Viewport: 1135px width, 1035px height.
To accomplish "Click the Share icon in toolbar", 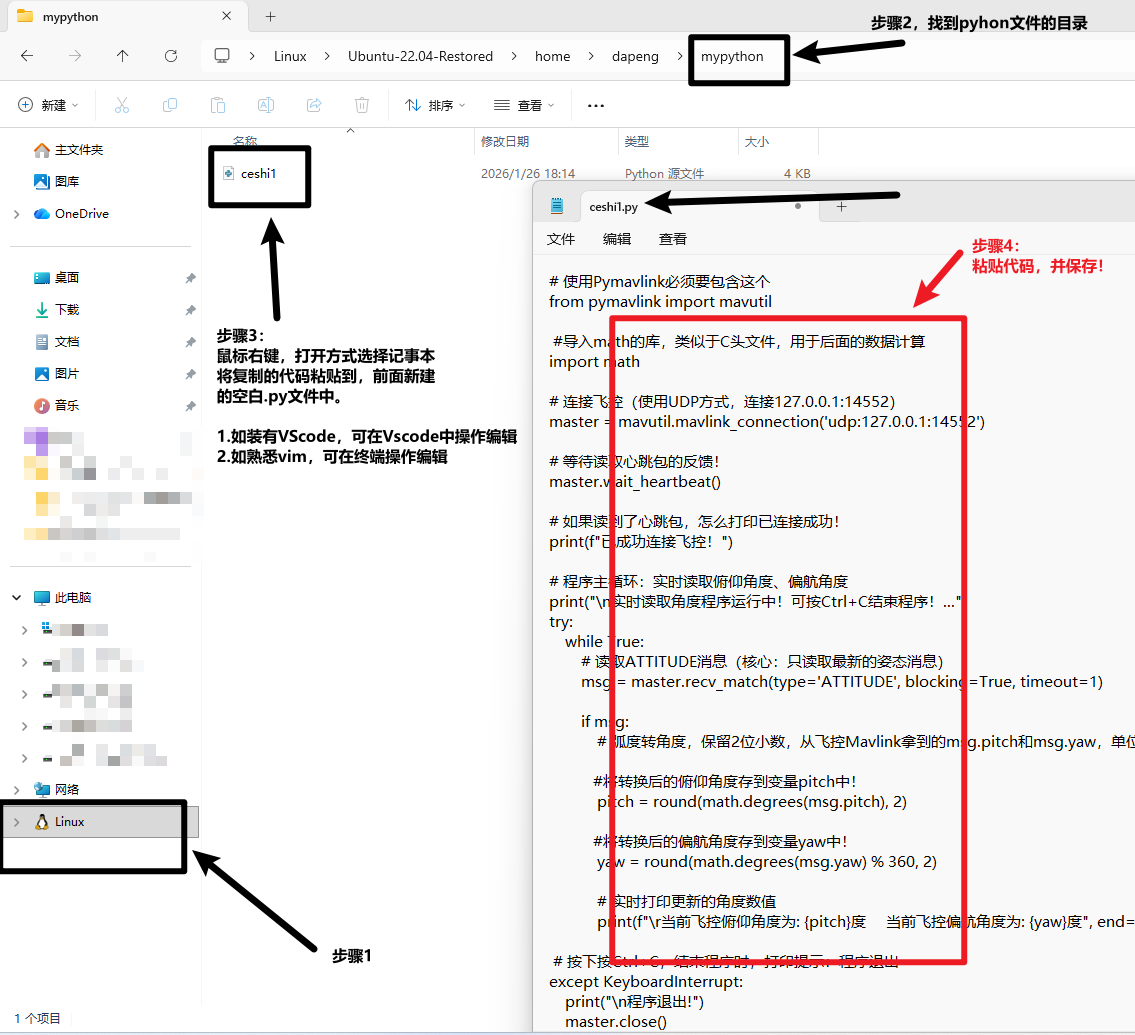I will (x=314, y=105).
